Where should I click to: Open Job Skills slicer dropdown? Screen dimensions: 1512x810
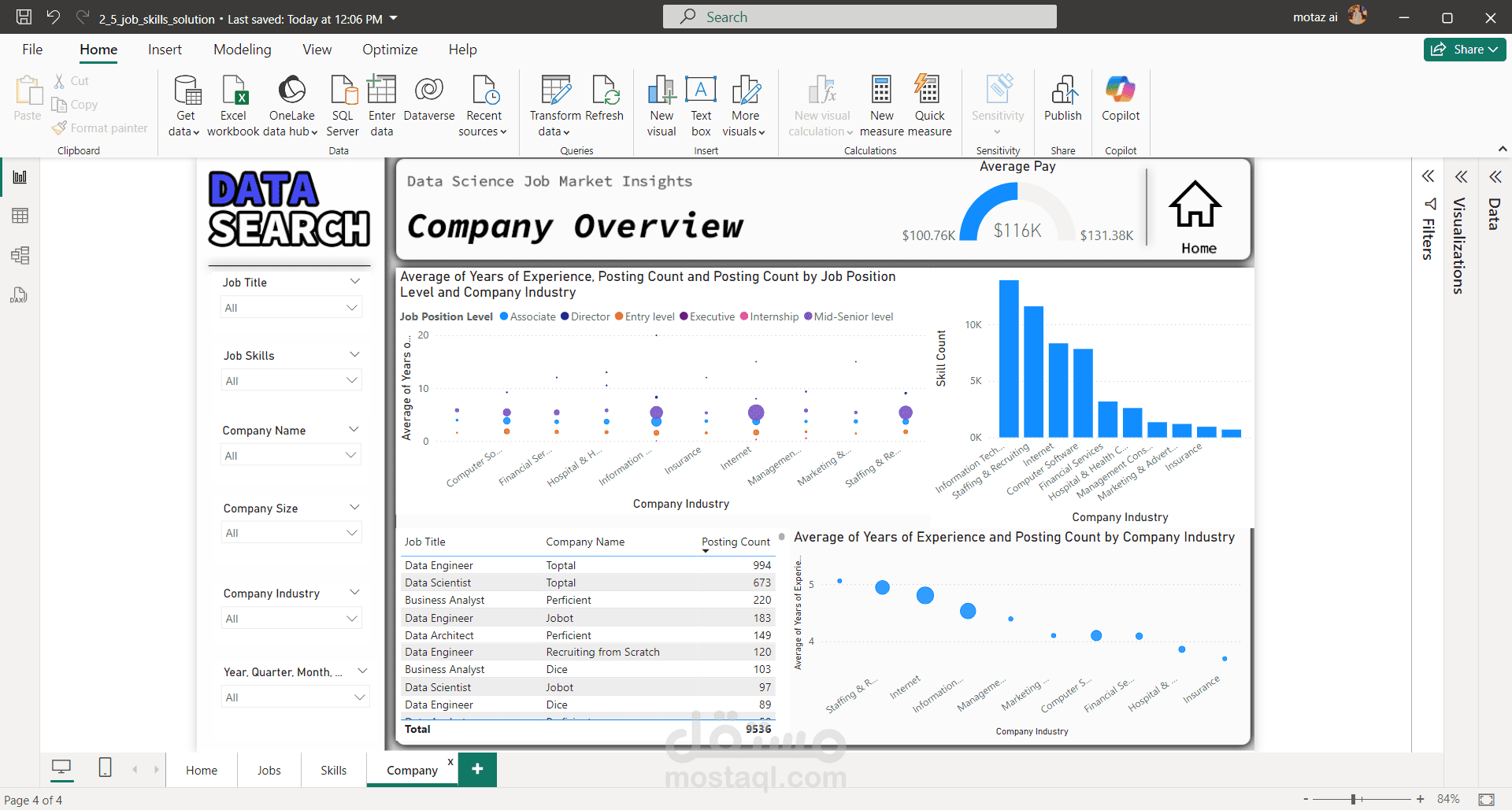tap(291, 381)
